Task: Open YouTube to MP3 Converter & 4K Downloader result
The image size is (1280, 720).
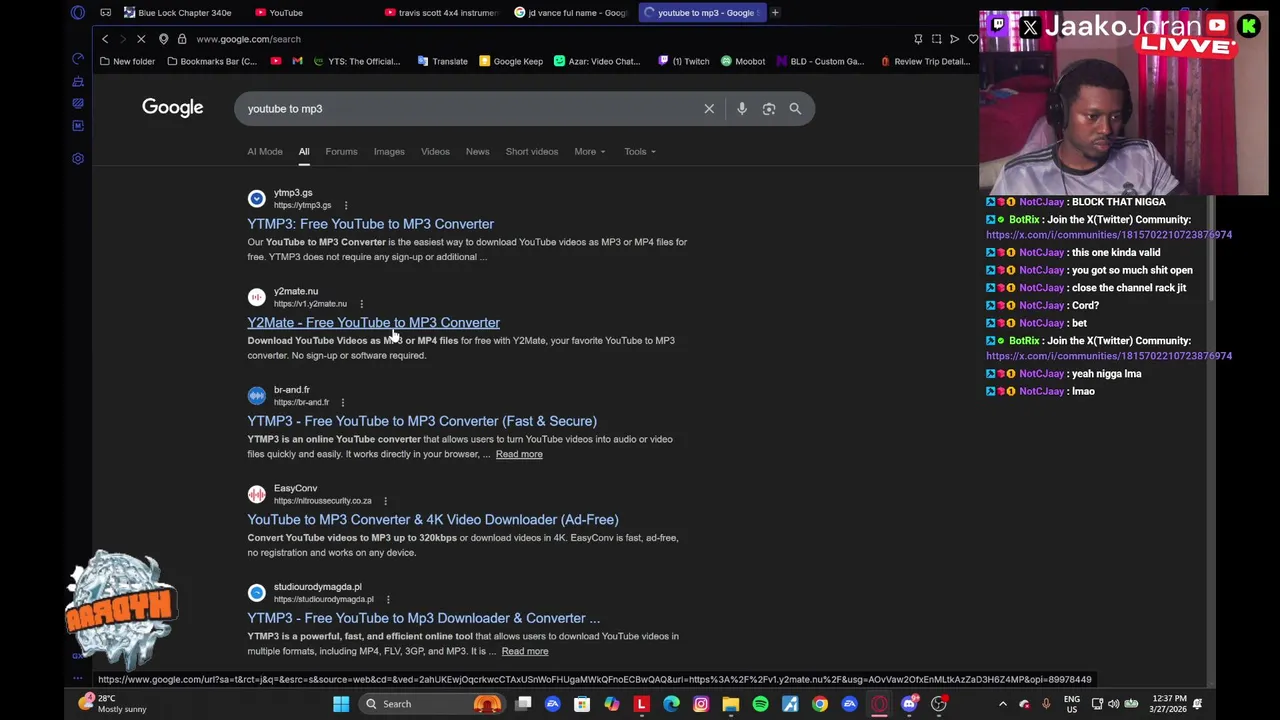Action: pyautogui.click(x=433, y=520)
